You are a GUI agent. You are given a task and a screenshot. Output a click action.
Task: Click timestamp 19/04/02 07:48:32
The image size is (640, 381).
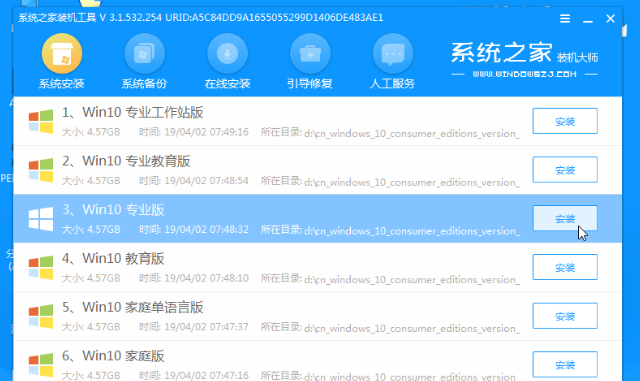click(x=207, y=229)
